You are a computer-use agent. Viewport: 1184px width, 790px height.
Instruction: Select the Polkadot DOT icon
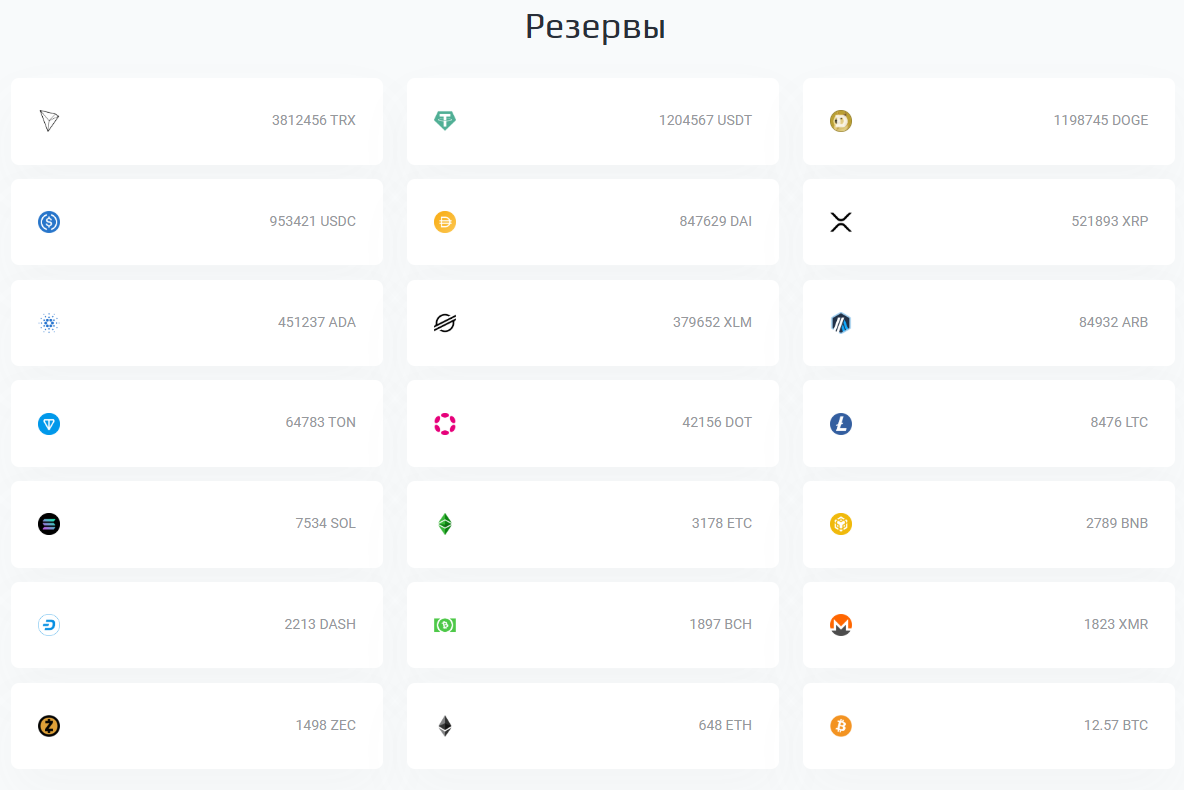coord(445,424)
